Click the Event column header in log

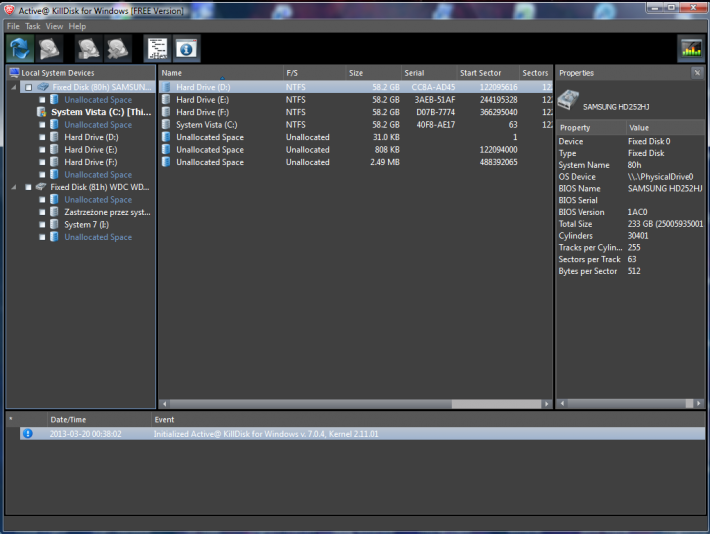coord(428,419)
